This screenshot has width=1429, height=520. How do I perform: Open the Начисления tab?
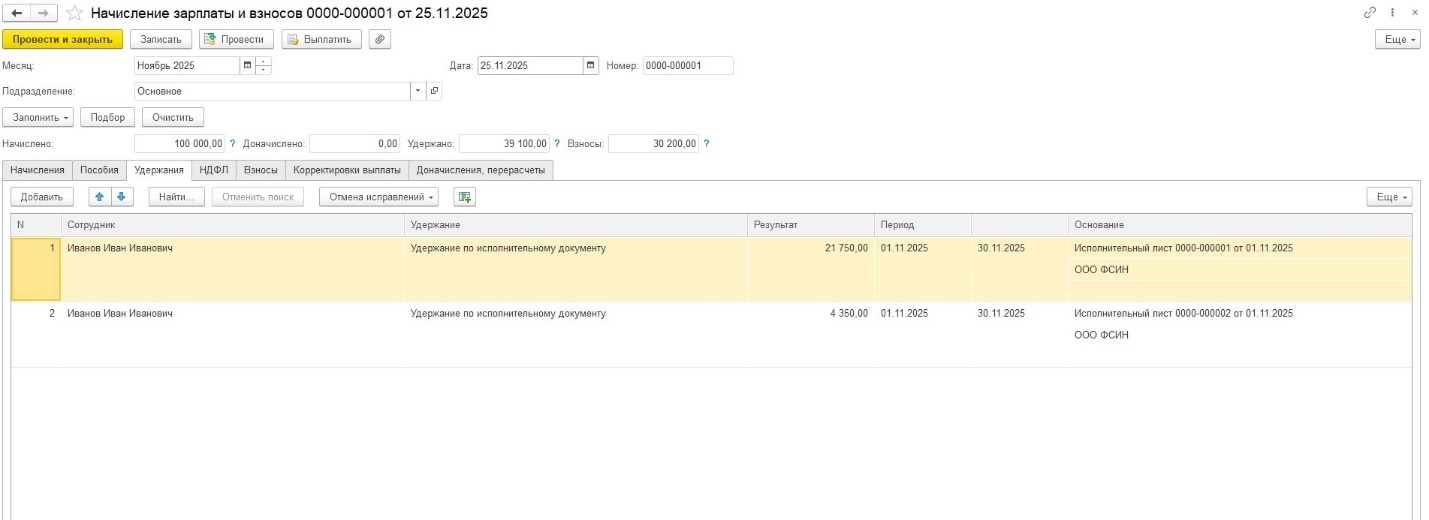point(37,170)
